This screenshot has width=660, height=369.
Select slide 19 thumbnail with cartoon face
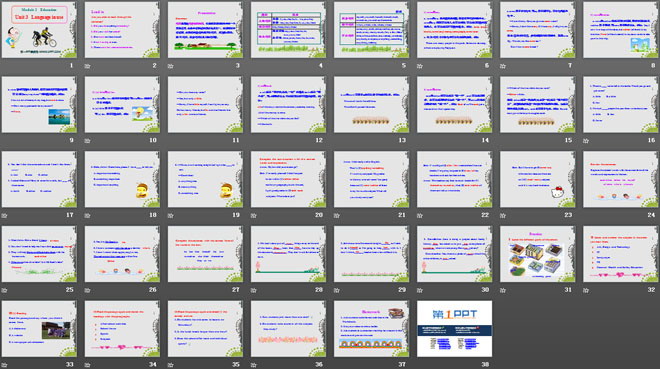coord(205,179)
